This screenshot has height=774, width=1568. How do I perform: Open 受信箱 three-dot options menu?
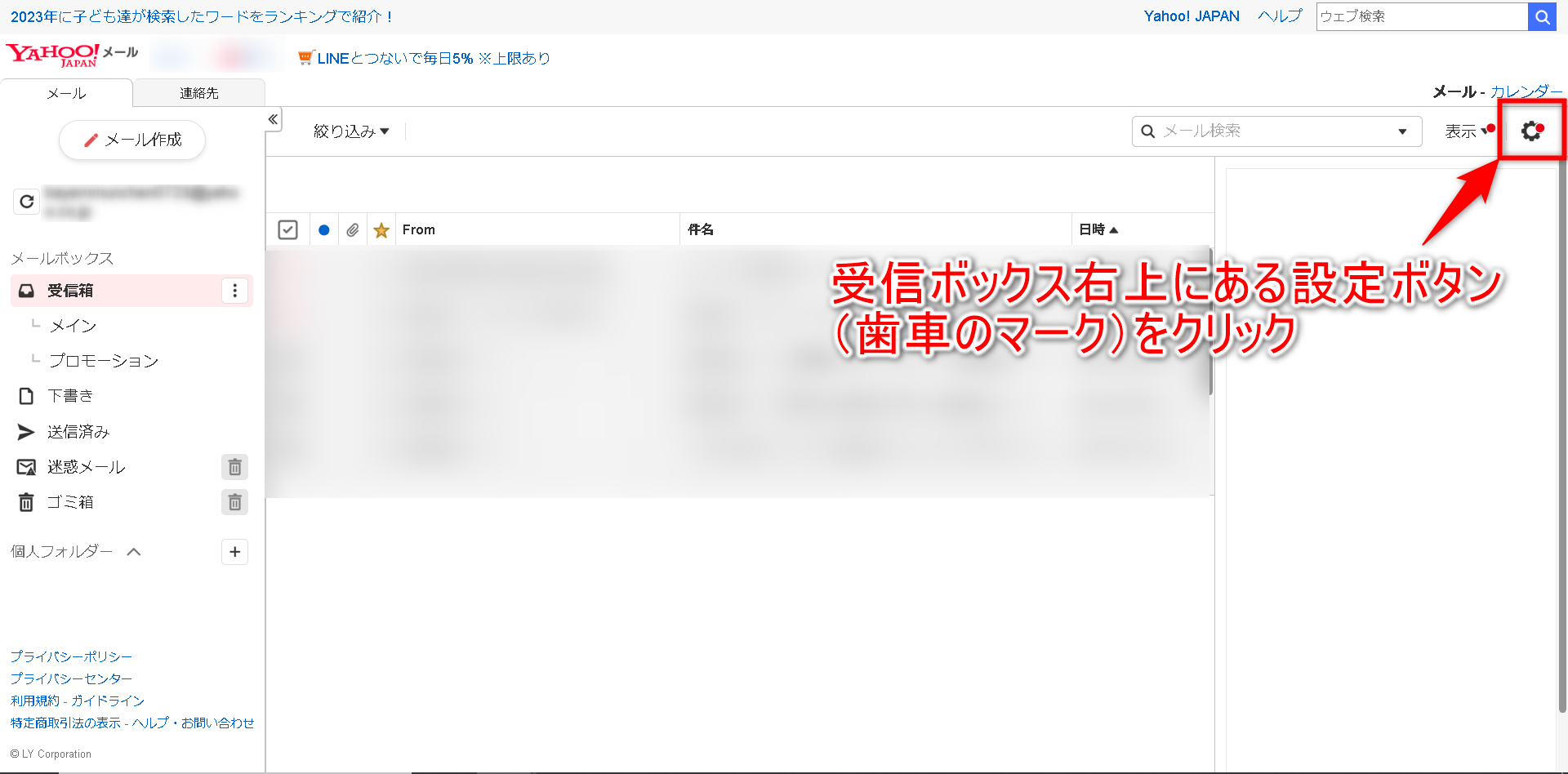(x=235, y=291)
